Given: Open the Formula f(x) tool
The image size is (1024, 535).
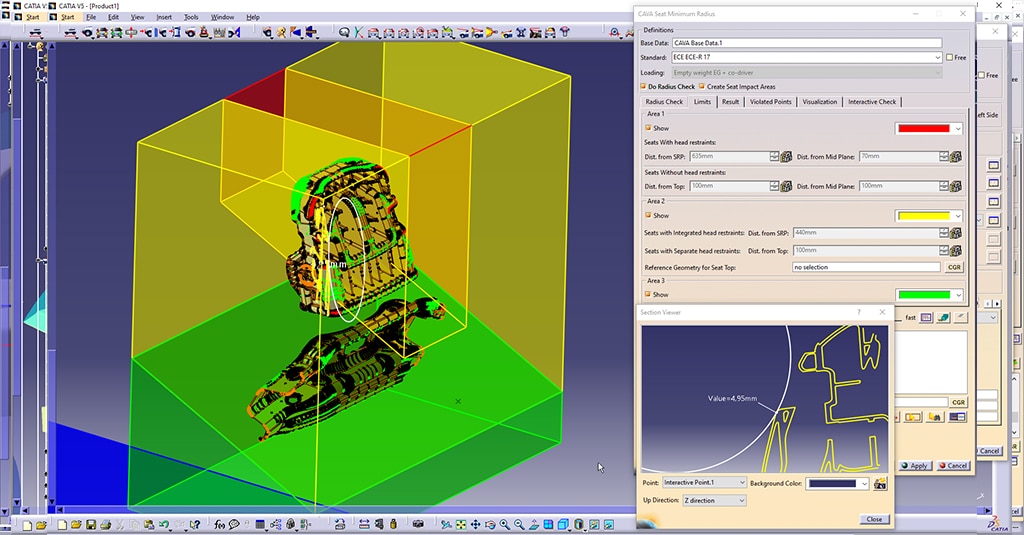Looking at the screenshot, I should [219, 525].
